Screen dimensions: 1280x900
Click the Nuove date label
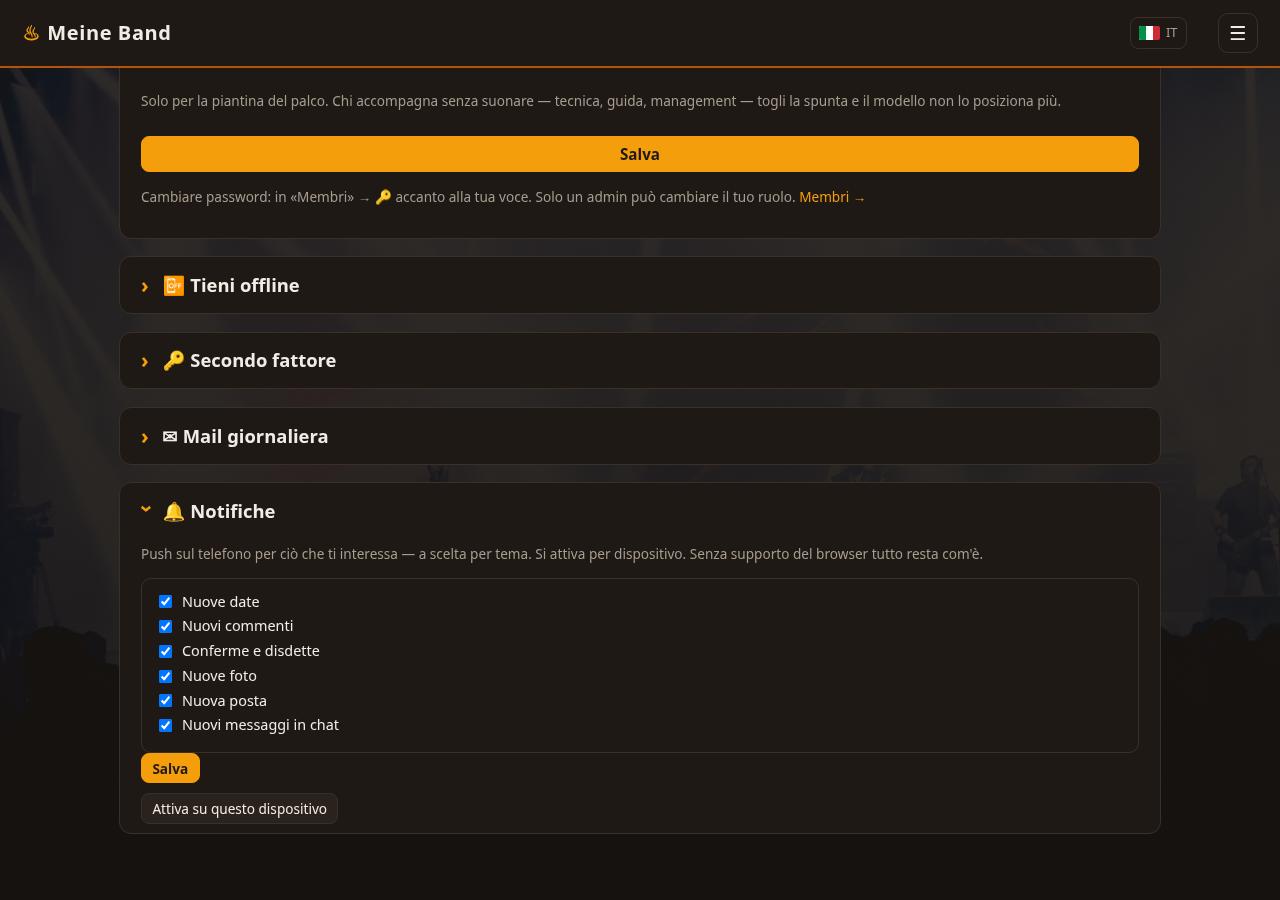pyautogui.click(x=220, y=602)
